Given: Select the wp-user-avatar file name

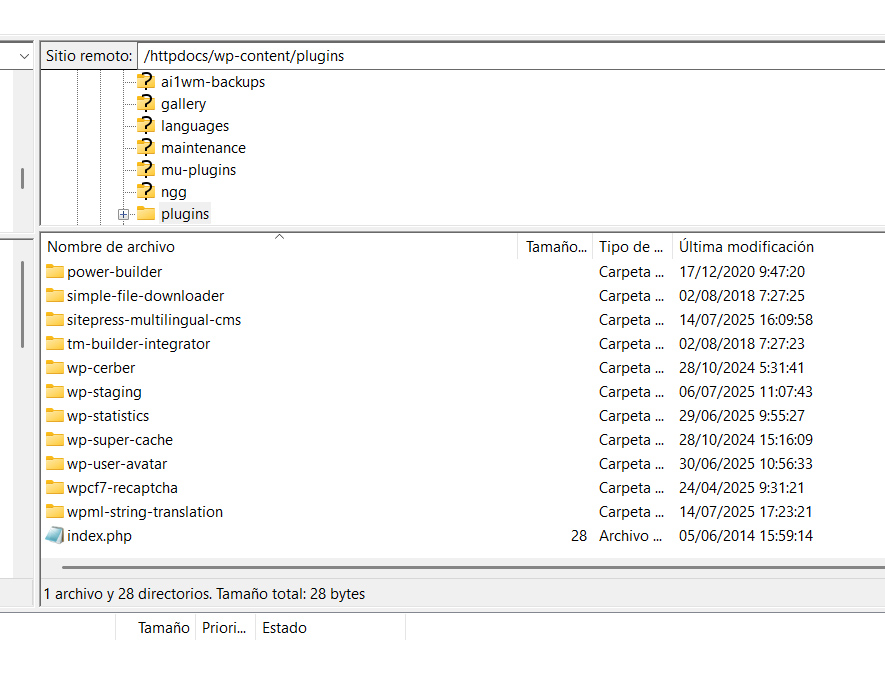Looking at the screenshot, I should point(117,464).
